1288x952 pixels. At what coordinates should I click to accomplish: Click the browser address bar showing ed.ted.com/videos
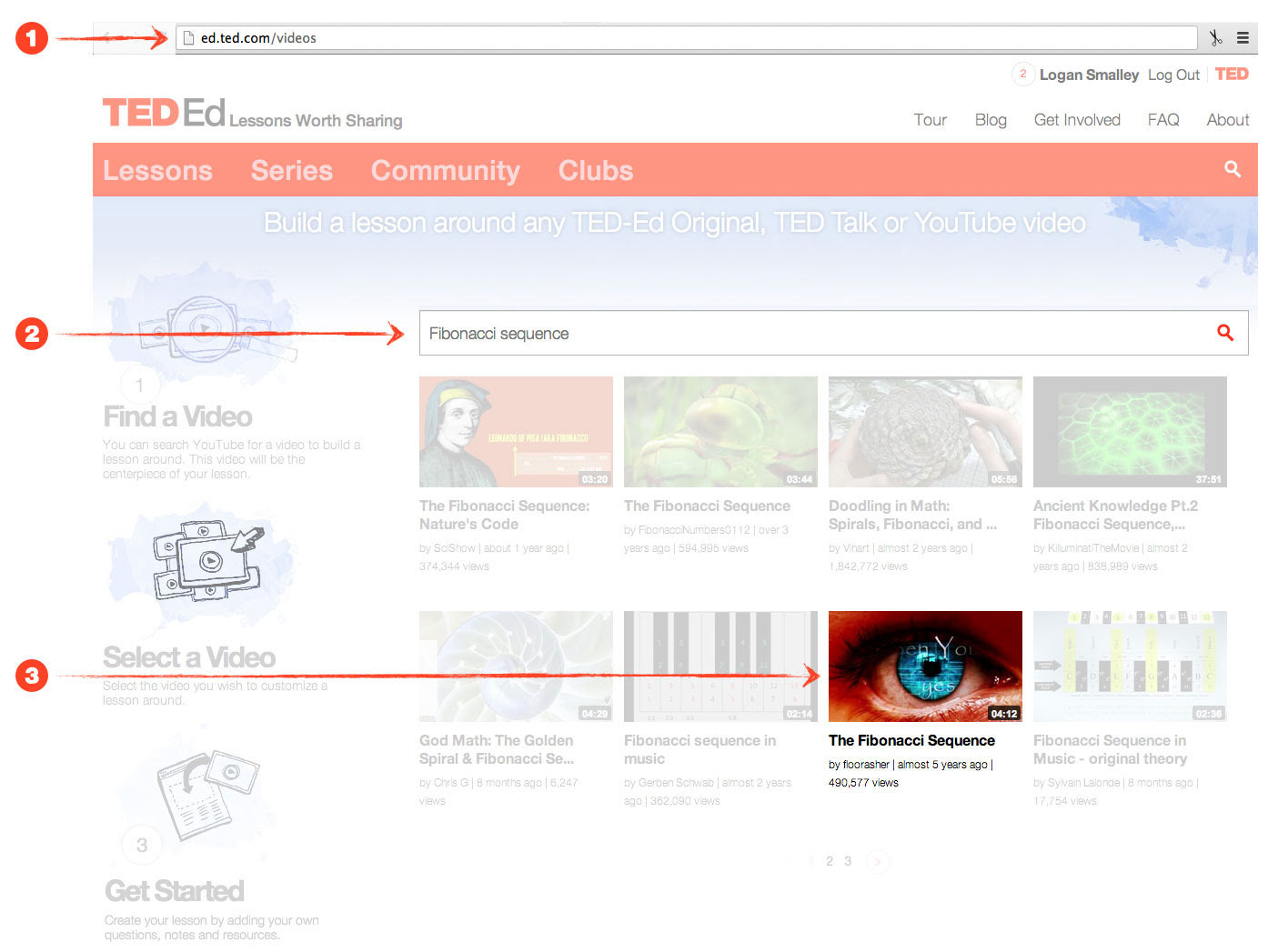pos(682,38)
